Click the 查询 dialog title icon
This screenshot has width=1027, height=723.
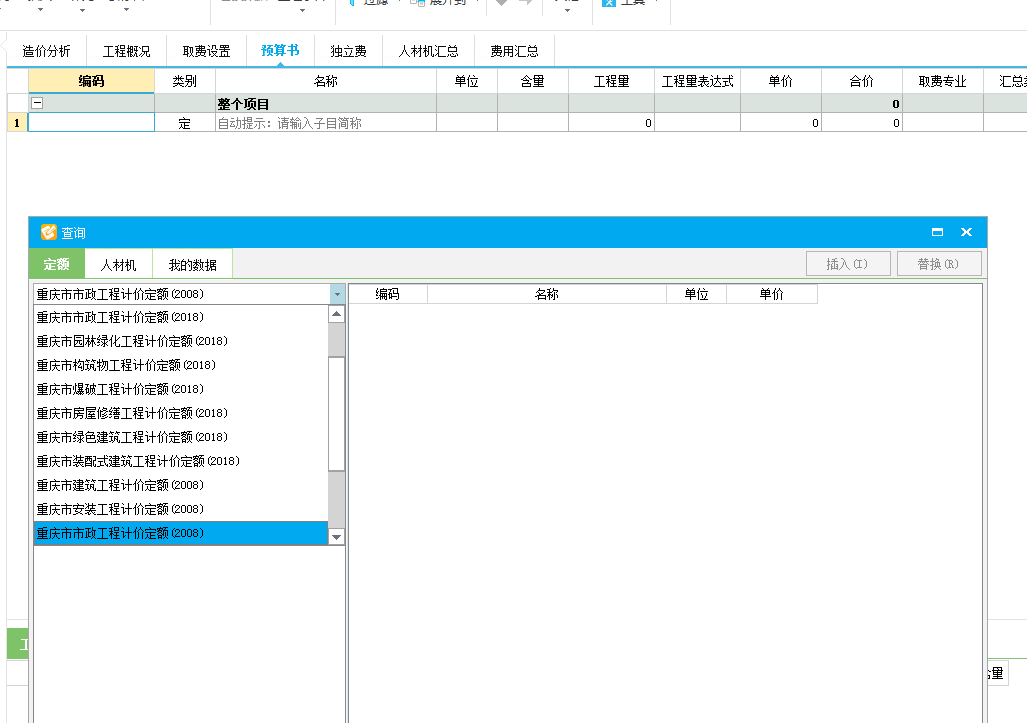point(48,232)
